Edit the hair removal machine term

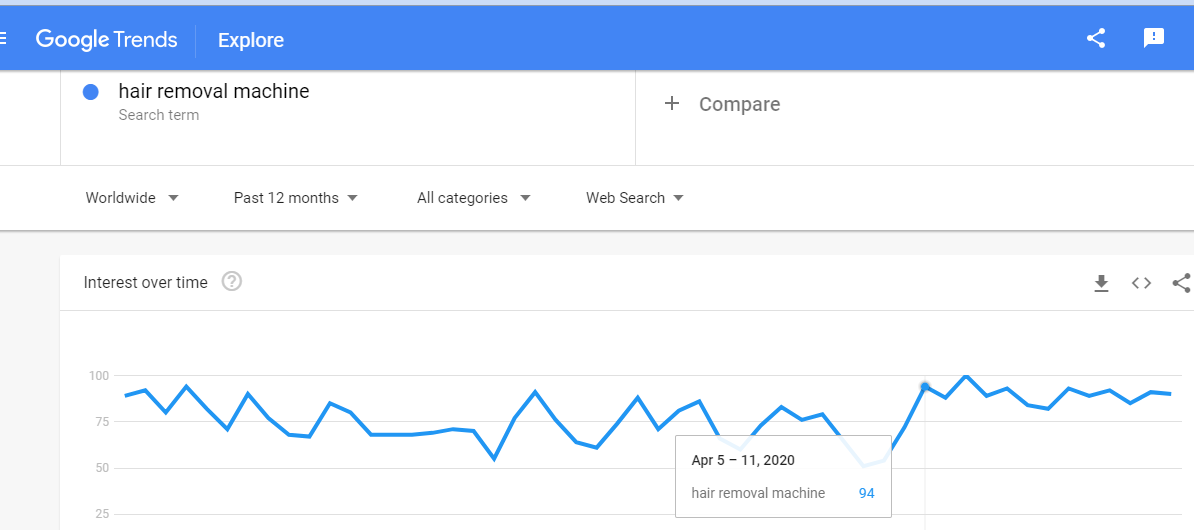click(214, 92)
